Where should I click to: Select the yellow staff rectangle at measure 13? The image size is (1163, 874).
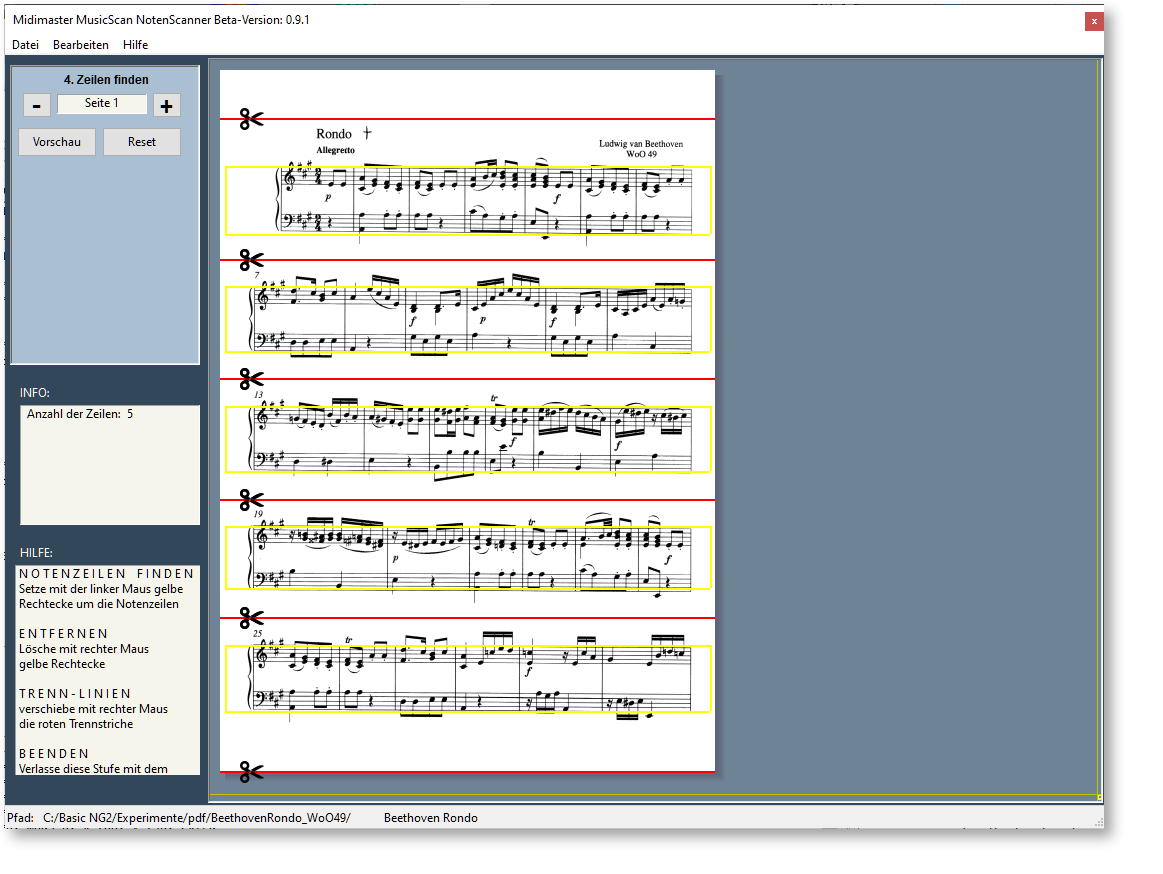point(468,439)
